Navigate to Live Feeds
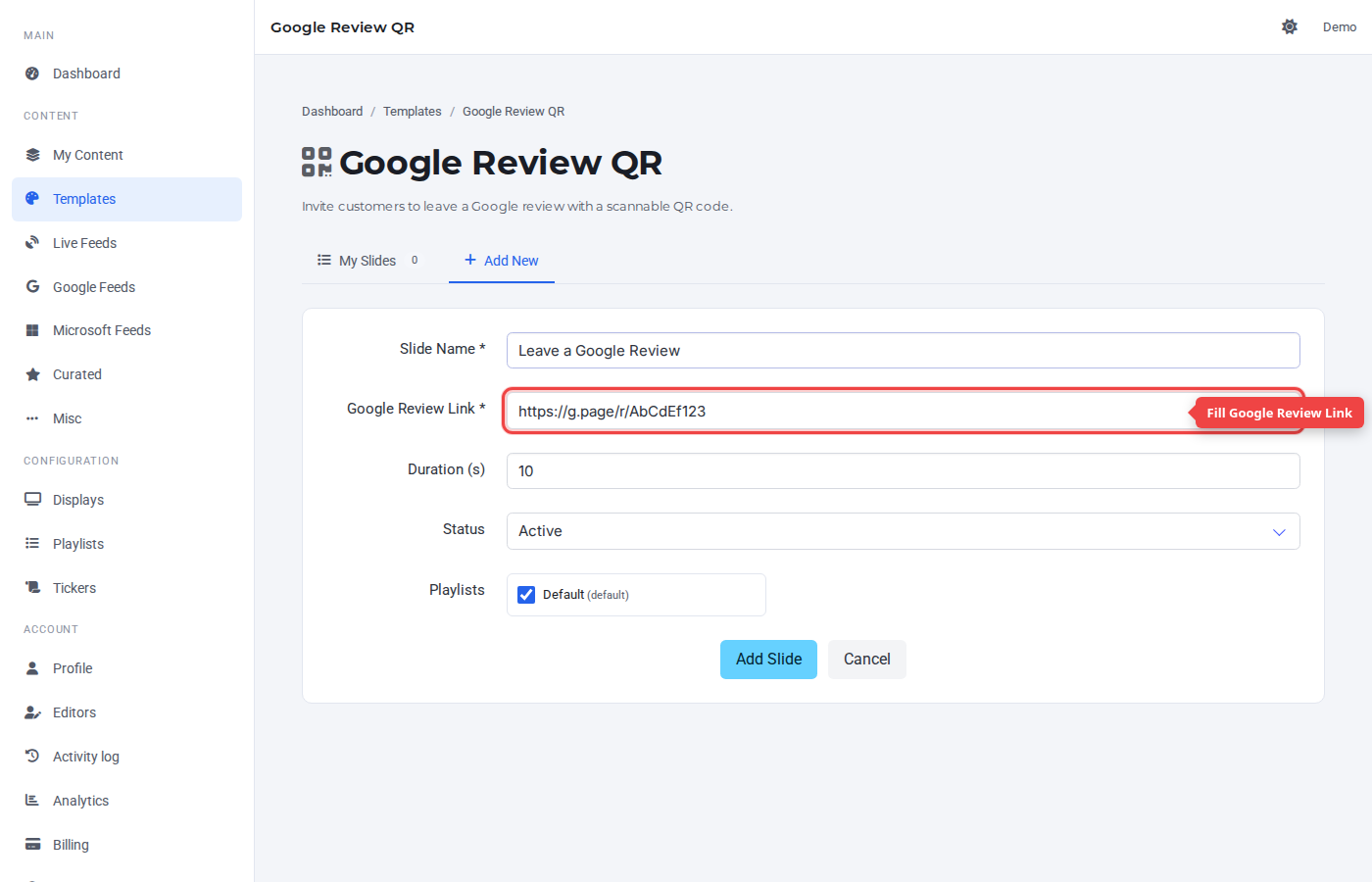Image resolution: width=1372 pixels, height=882 pixels. click(x=126, y=243)
